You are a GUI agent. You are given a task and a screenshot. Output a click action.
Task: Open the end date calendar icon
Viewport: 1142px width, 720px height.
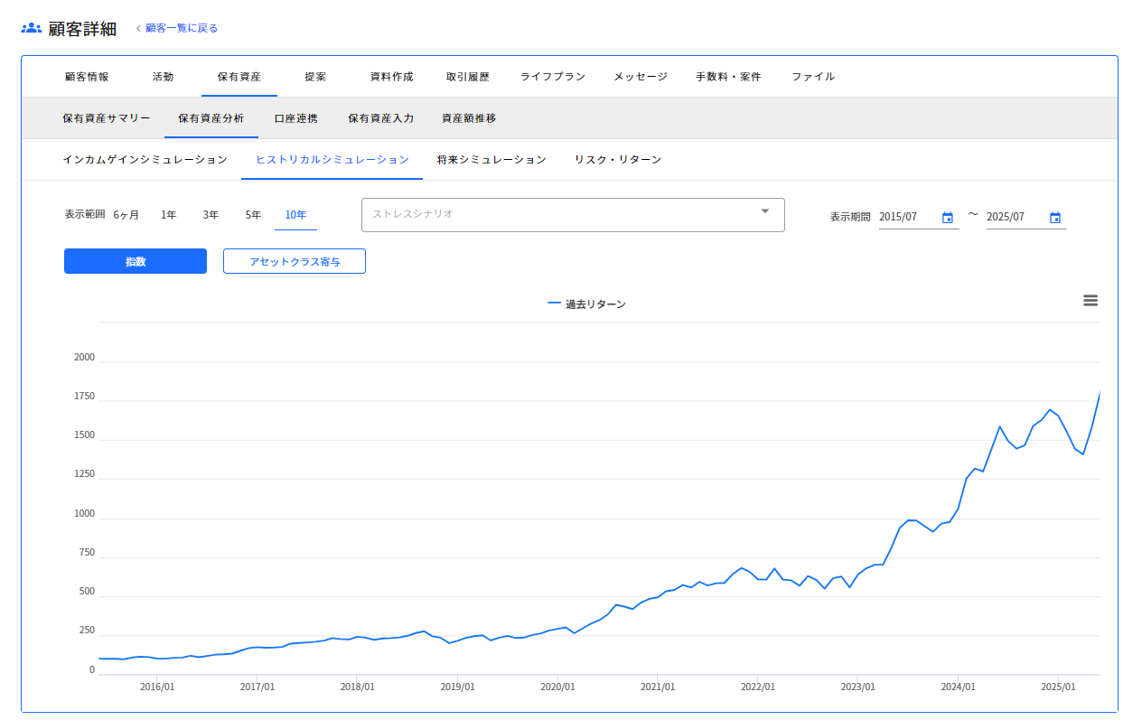click(x=1055, y=218)
